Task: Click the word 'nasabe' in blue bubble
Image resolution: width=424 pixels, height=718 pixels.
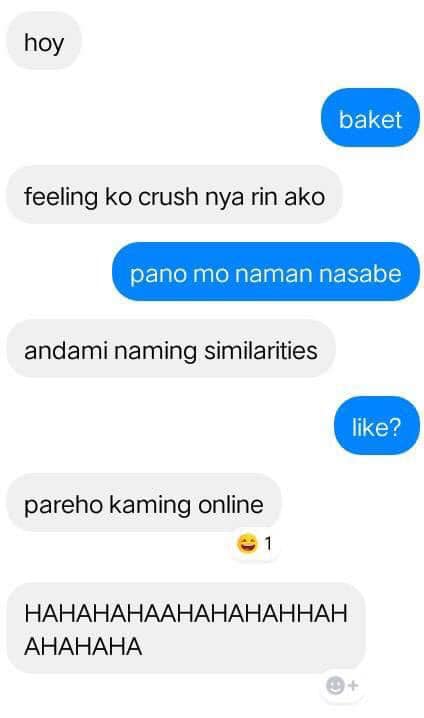Action: [360, 274]
